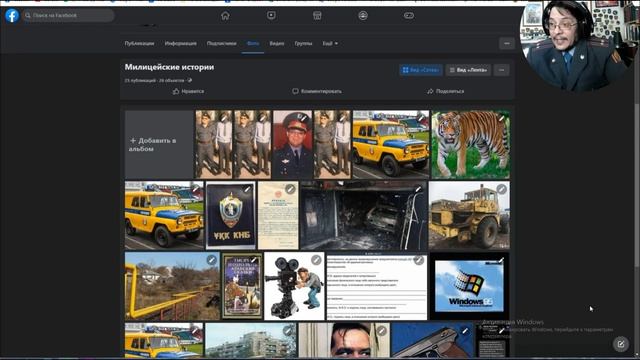Open the burnt garage car thumbnail
Viewport: 640px width, 360px height.
click(364, 215)
